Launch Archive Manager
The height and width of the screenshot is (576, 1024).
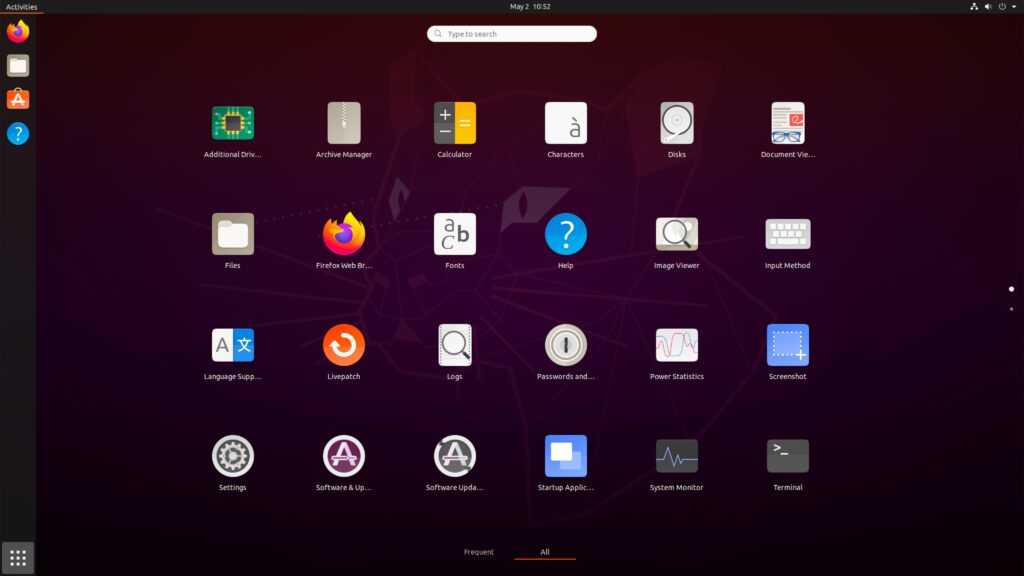(x=344, y=123)
